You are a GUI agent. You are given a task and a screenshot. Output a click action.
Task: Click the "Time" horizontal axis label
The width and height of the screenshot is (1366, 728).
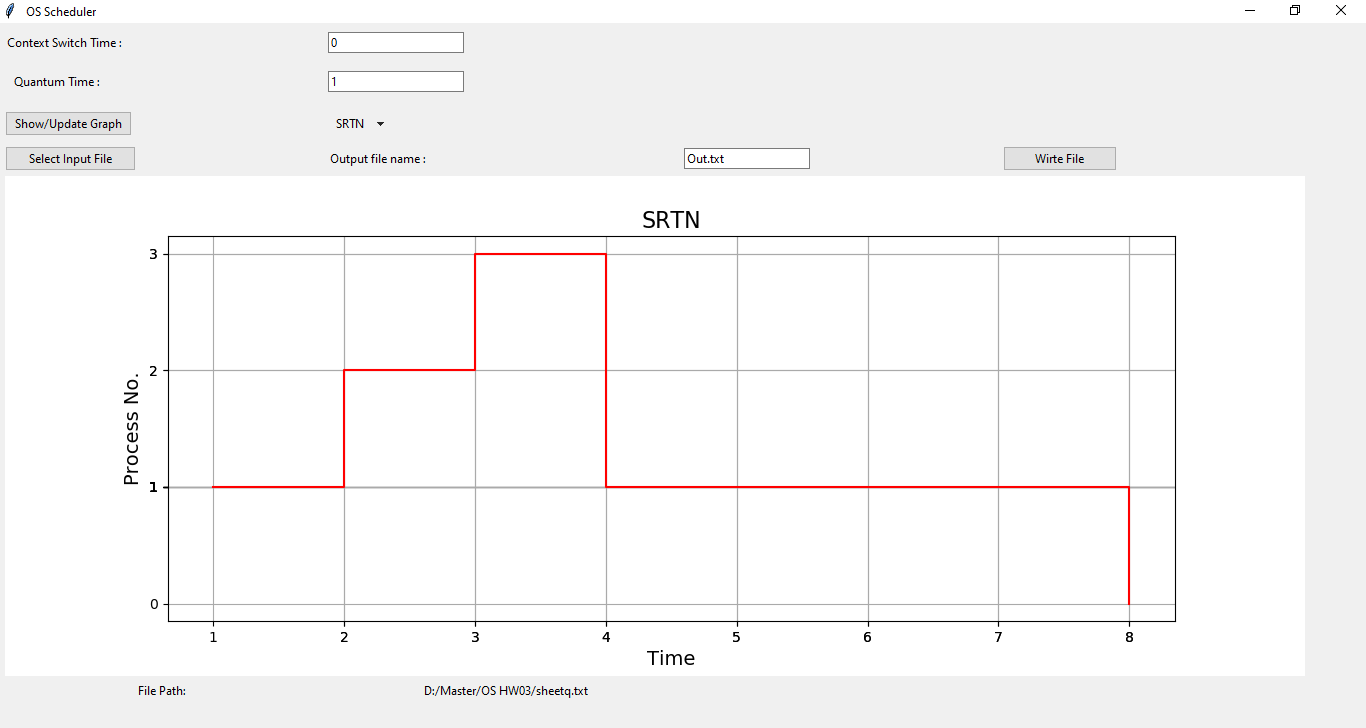[671, 658]
